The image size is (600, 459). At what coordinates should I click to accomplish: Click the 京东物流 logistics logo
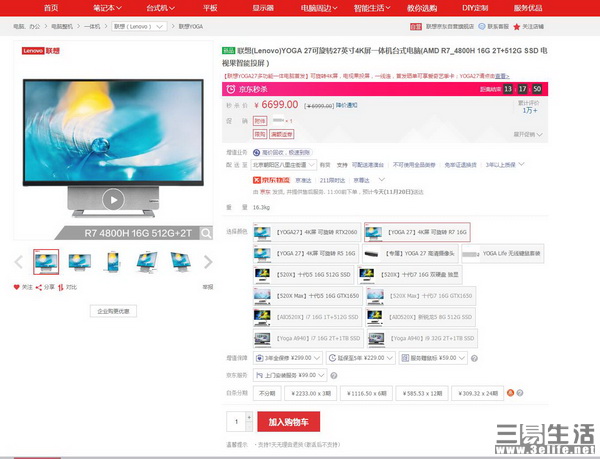[271, 180]
